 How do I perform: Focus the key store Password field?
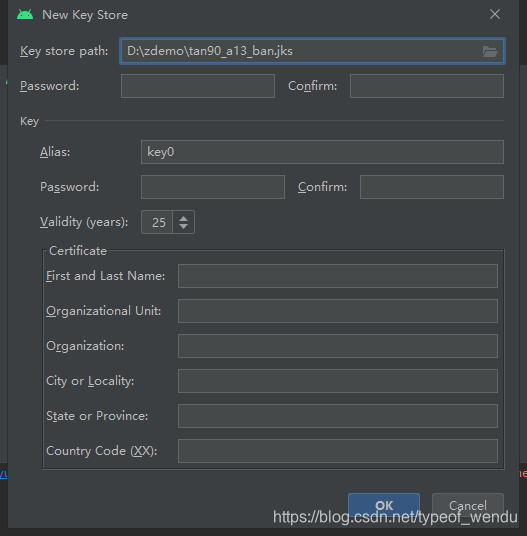pos(198,86)
